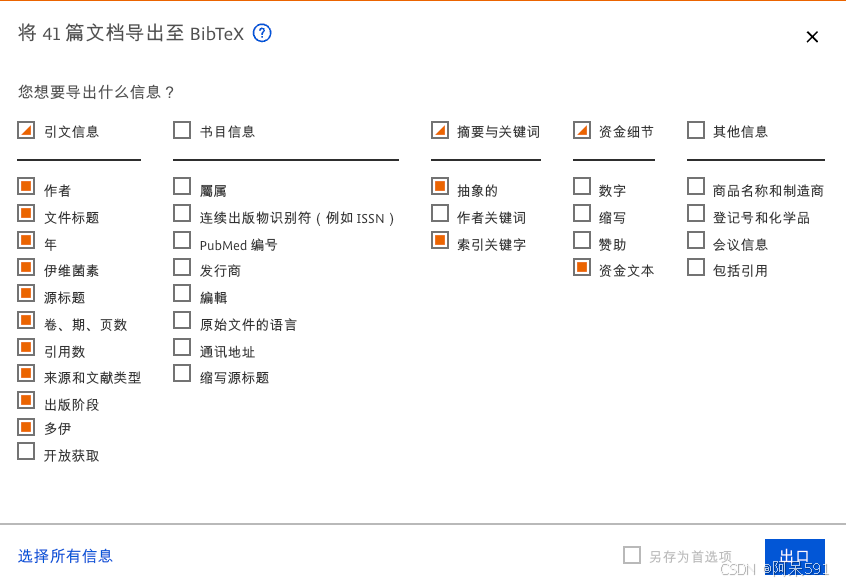
Task: Enable the 其他信息 category checkbox
Action: tap(696, 129)
